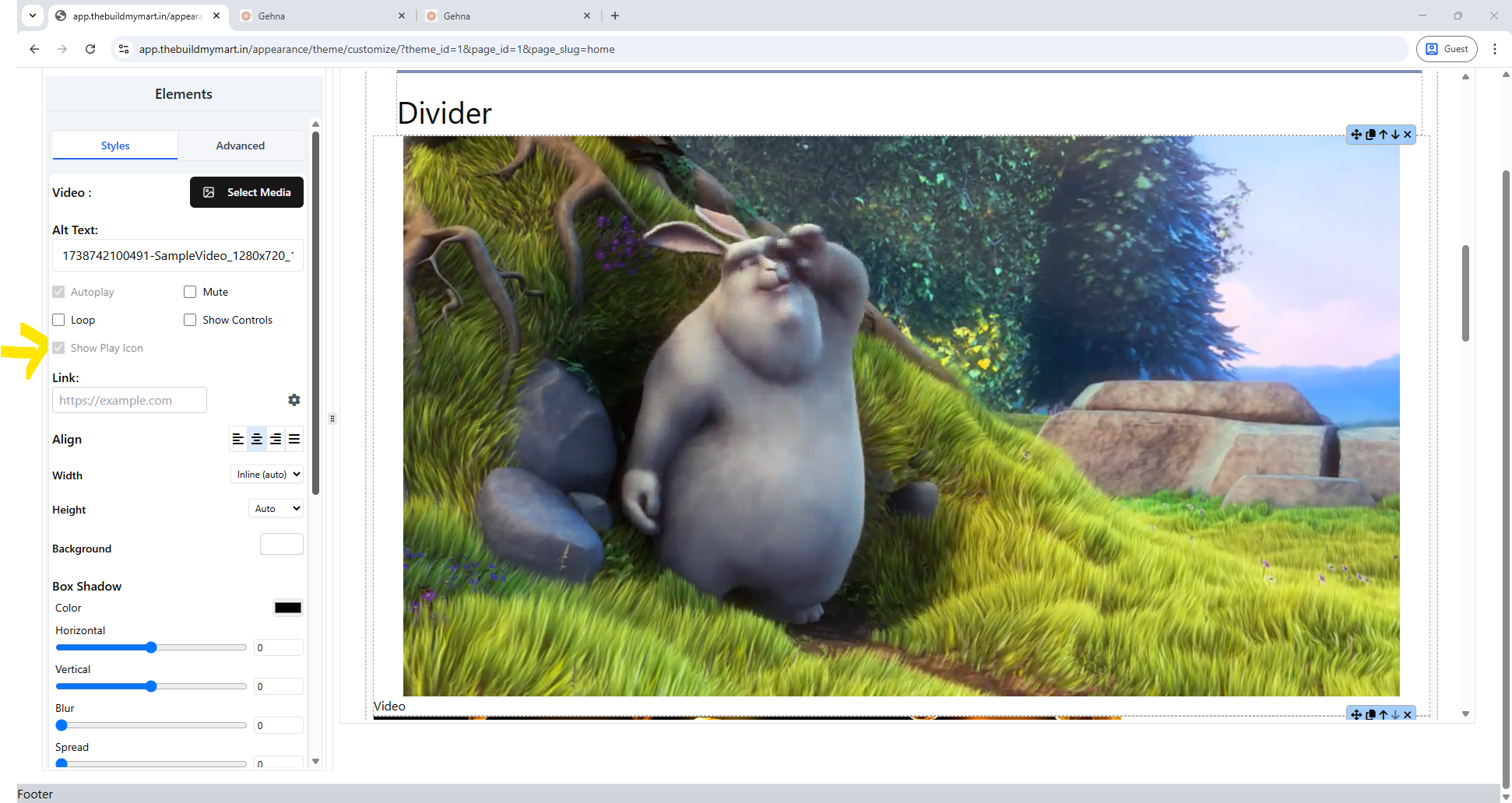Click the Vertical shadow slider
The height and width of the screenshot is (803, 1512).
point(151,686)
